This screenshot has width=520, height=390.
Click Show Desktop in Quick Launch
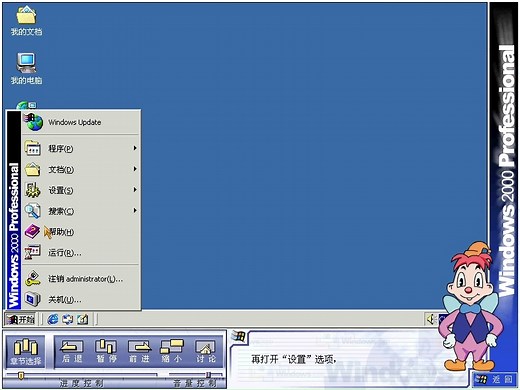pyautogui.click(x=82, y=319)
